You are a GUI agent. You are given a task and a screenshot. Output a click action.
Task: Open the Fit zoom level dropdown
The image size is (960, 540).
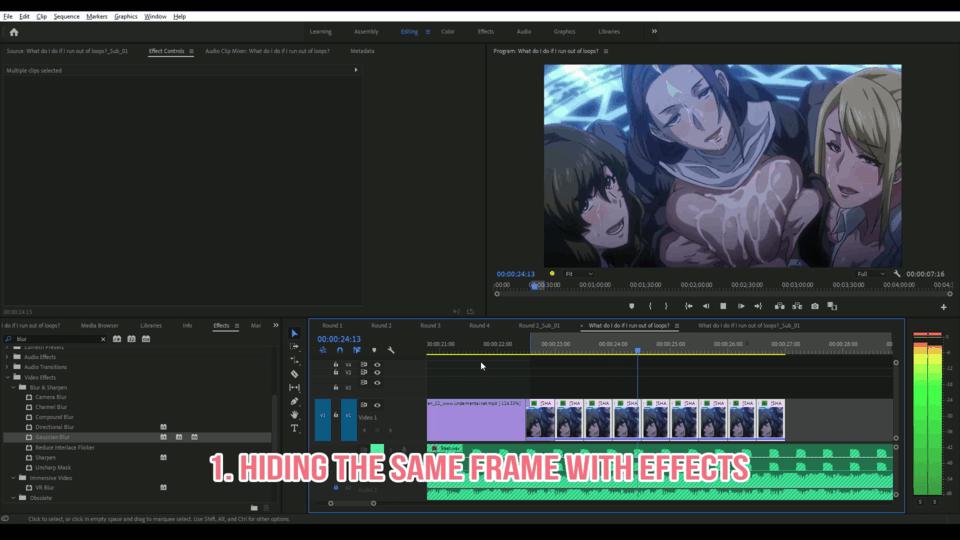pos(578,274)
